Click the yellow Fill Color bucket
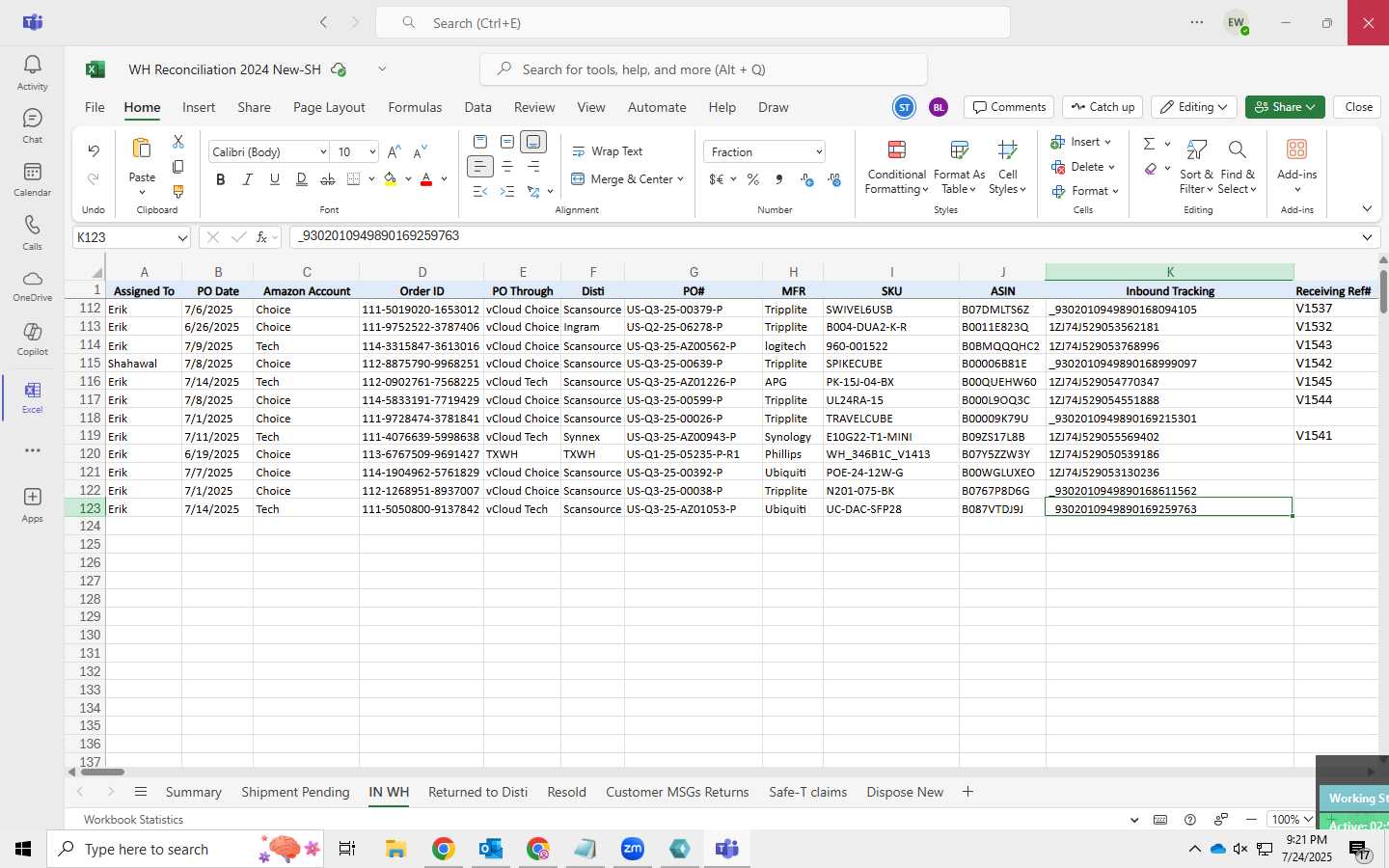The height and width of the screenshot is (868, 1389). [390, 179]
